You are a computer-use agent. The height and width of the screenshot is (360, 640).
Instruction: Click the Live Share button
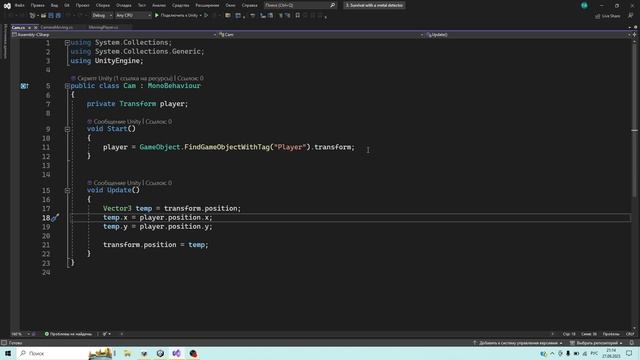point(607,16)
